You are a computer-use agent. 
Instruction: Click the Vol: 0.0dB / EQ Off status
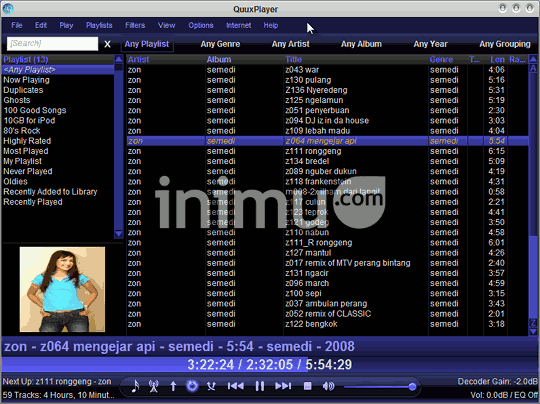(504, 395)
